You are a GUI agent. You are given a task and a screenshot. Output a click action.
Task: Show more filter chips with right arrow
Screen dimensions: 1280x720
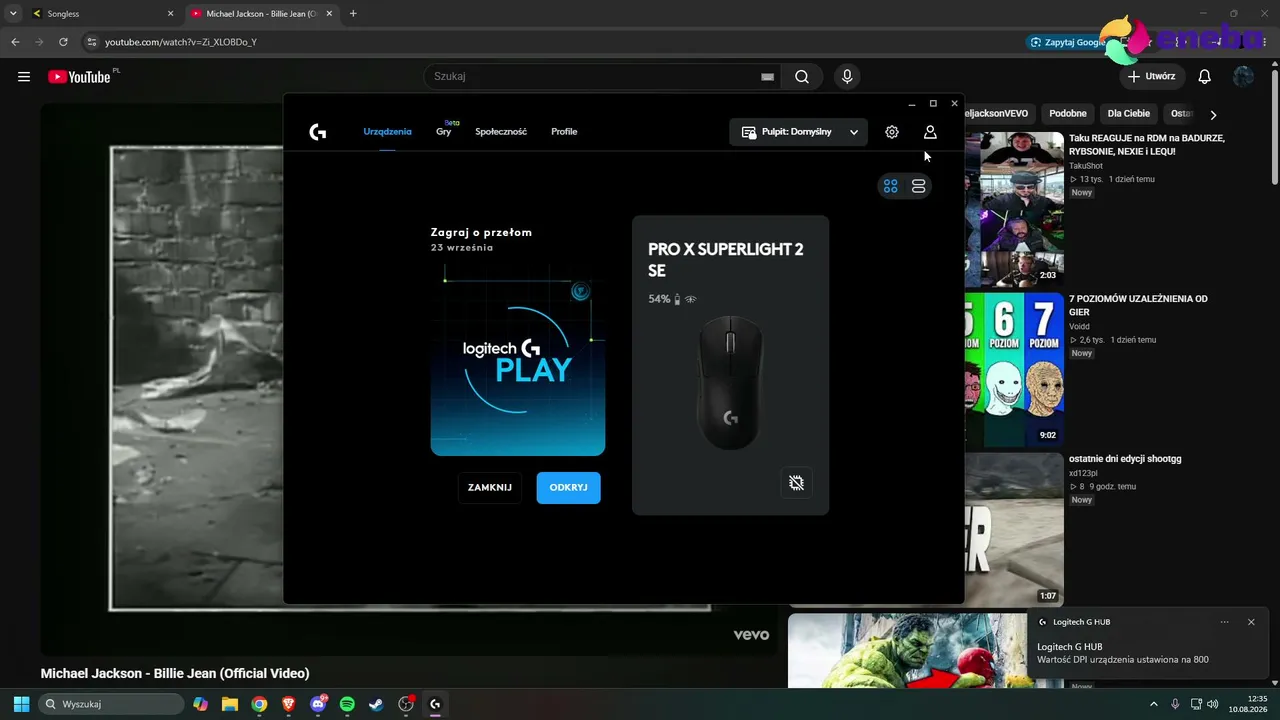(x=1213, y=115)
